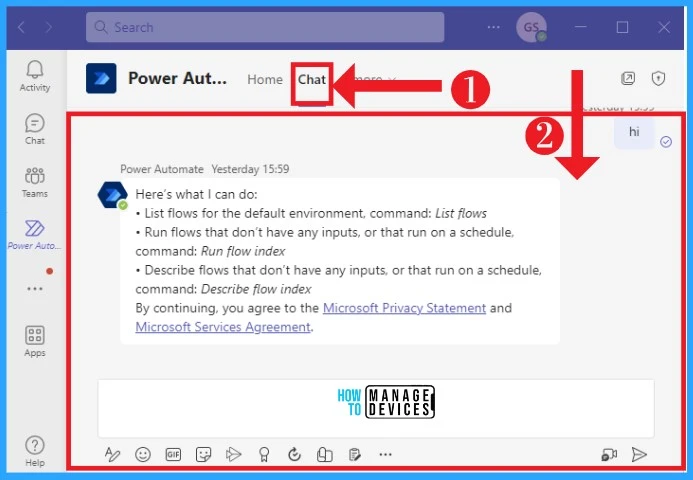Click the 'hi' message sent checkmark status
This screenshot has width=693, height=480.
point(666,141)
